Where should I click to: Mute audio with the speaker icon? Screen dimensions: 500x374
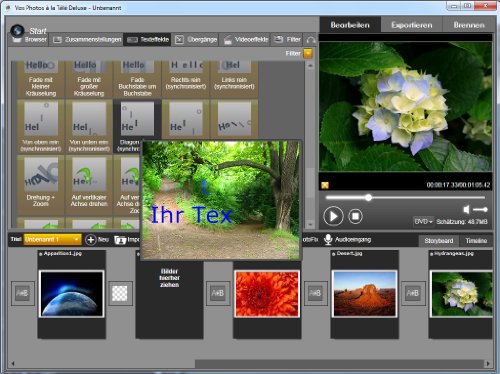466,209
